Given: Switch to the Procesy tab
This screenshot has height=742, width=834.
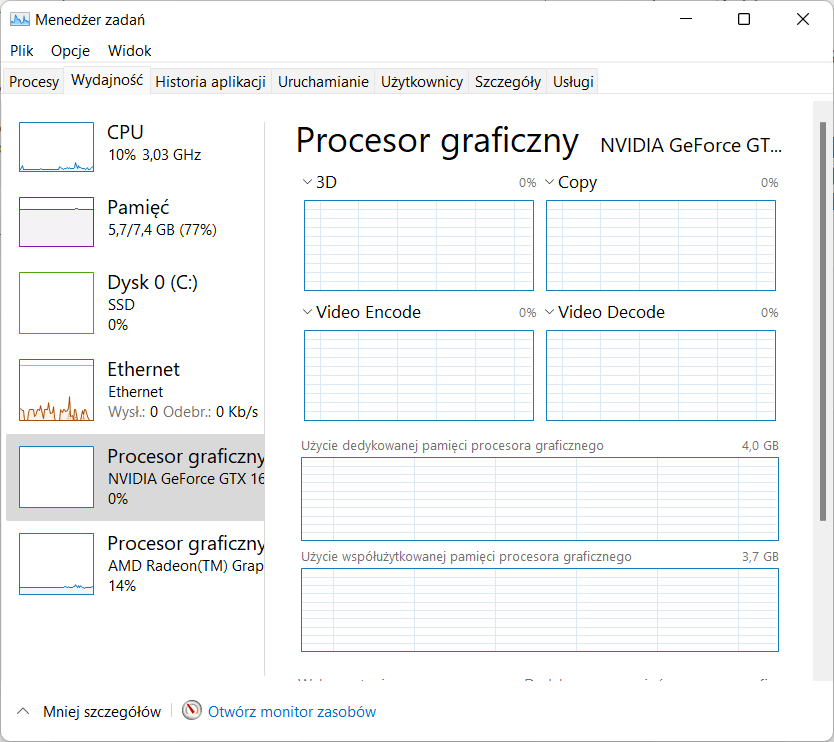Looking at the screenshot, I should pyautogui.click(x=34, y=82).
